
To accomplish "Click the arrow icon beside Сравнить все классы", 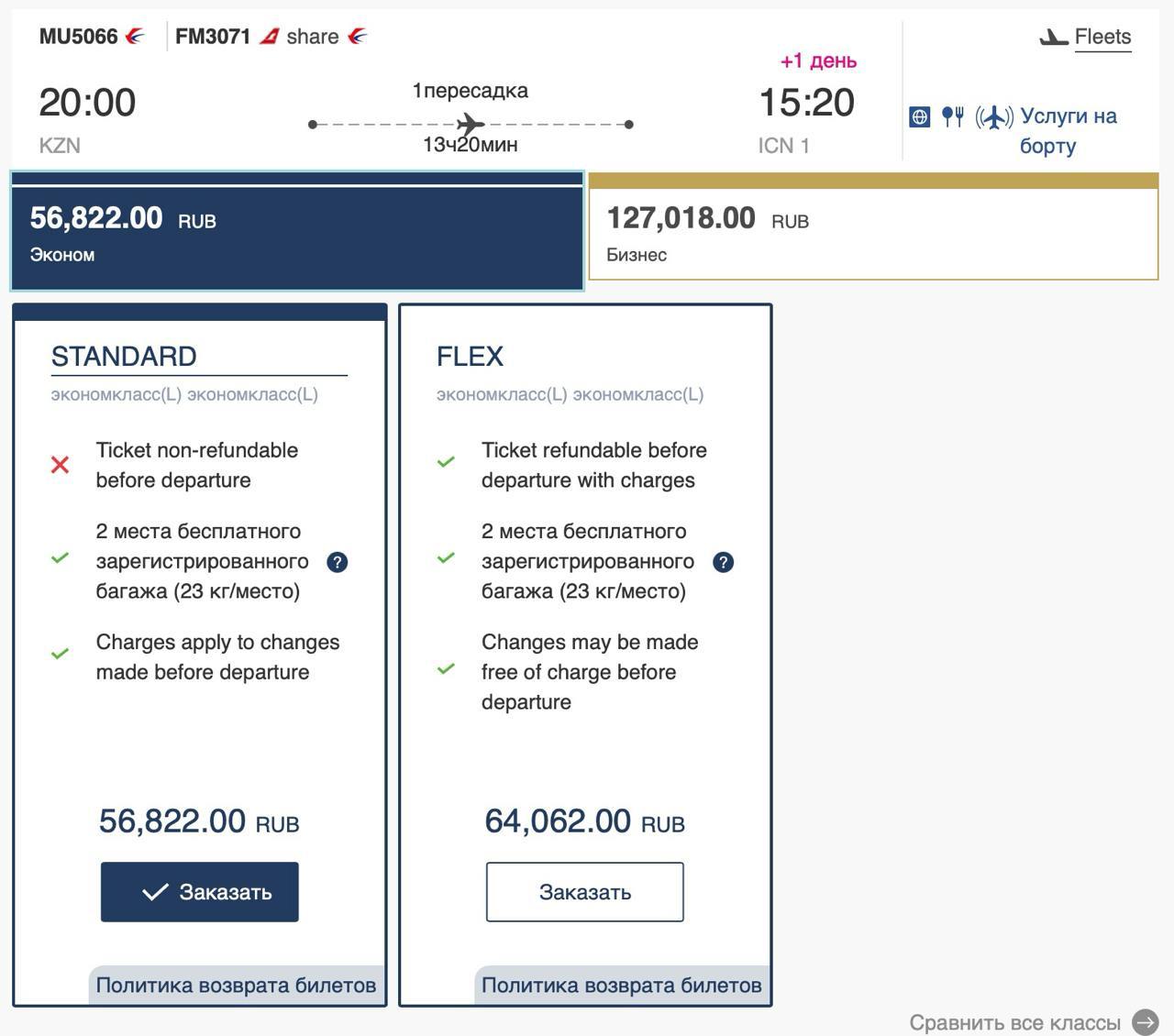I will (x=1145, y=1022).
